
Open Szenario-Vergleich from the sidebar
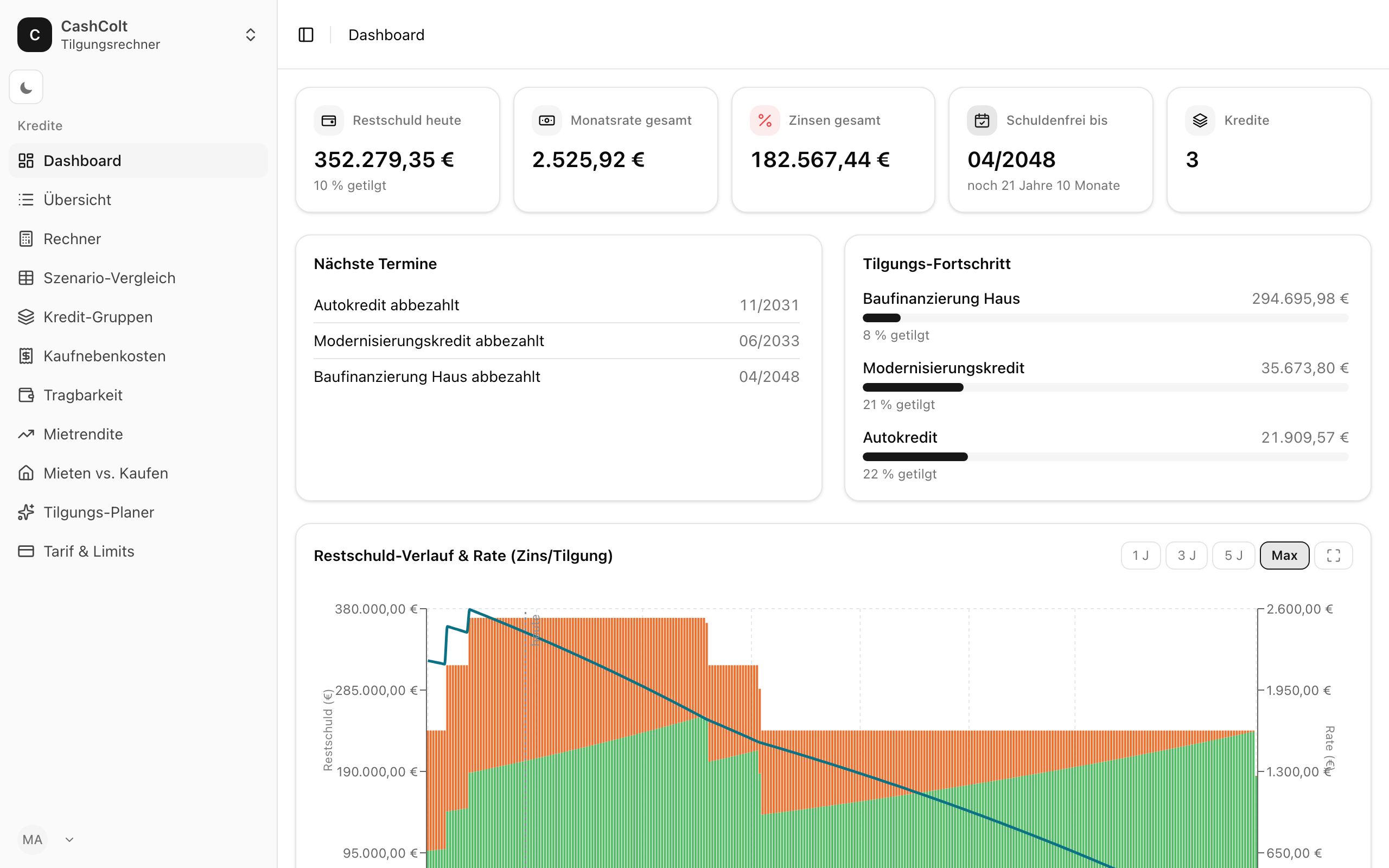(138, 278)
